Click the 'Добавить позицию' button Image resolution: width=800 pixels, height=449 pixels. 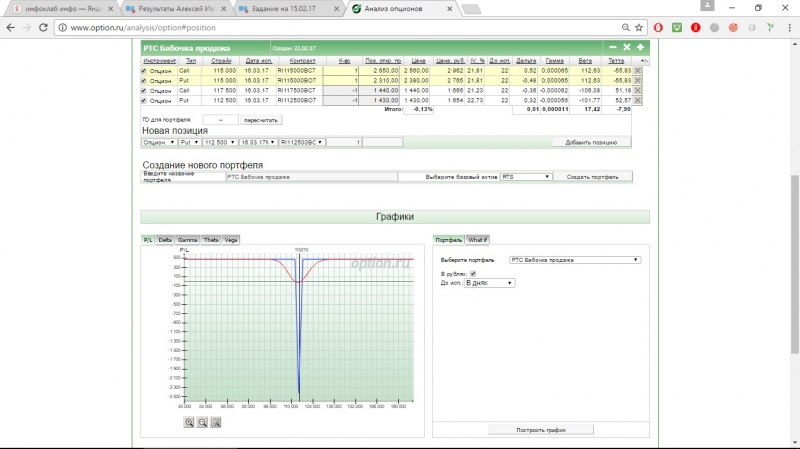click(593, 143)
